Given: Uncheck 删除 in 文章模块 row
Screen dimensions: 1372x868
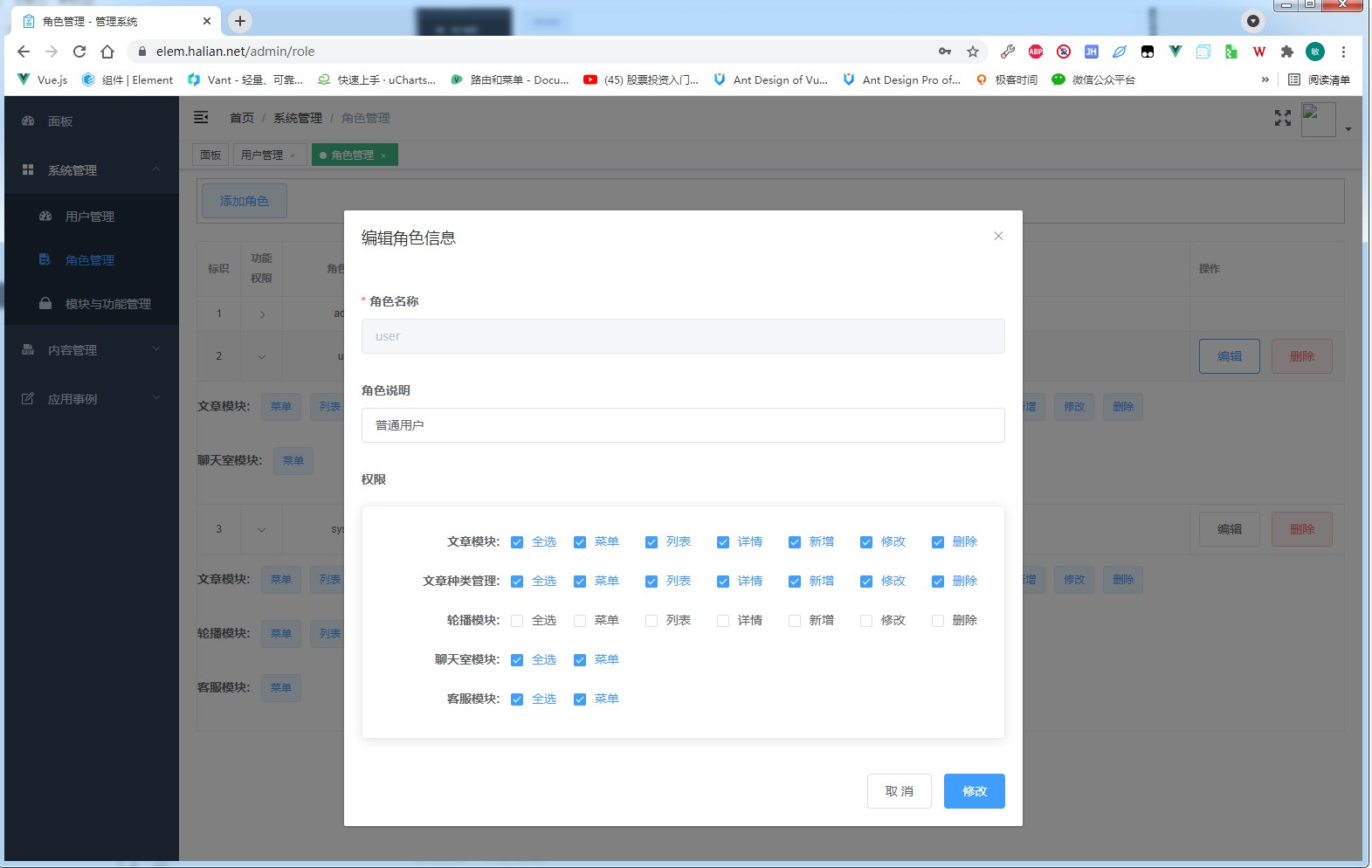Looking at the screenshot, I should 938,542.
